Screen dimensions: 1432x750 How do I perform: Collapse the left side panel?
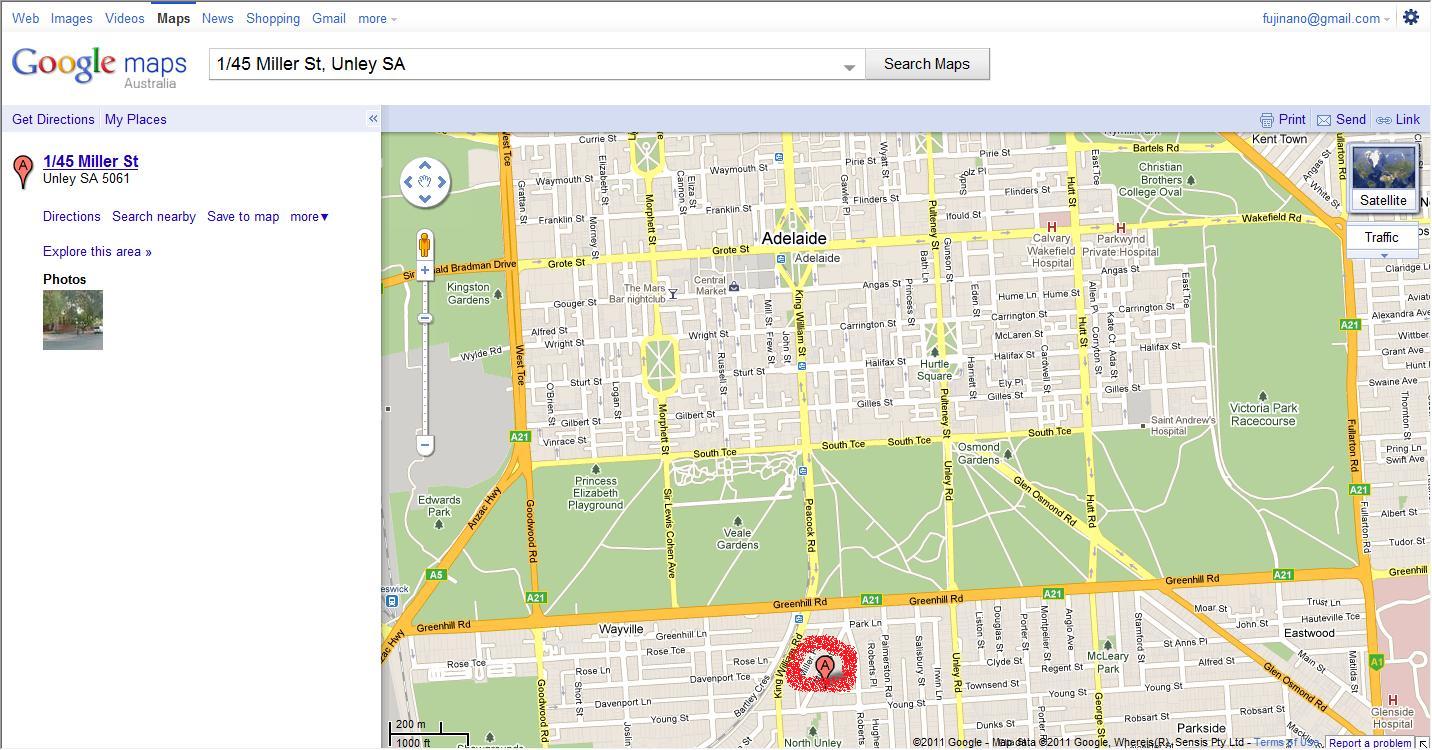point(373,119)
